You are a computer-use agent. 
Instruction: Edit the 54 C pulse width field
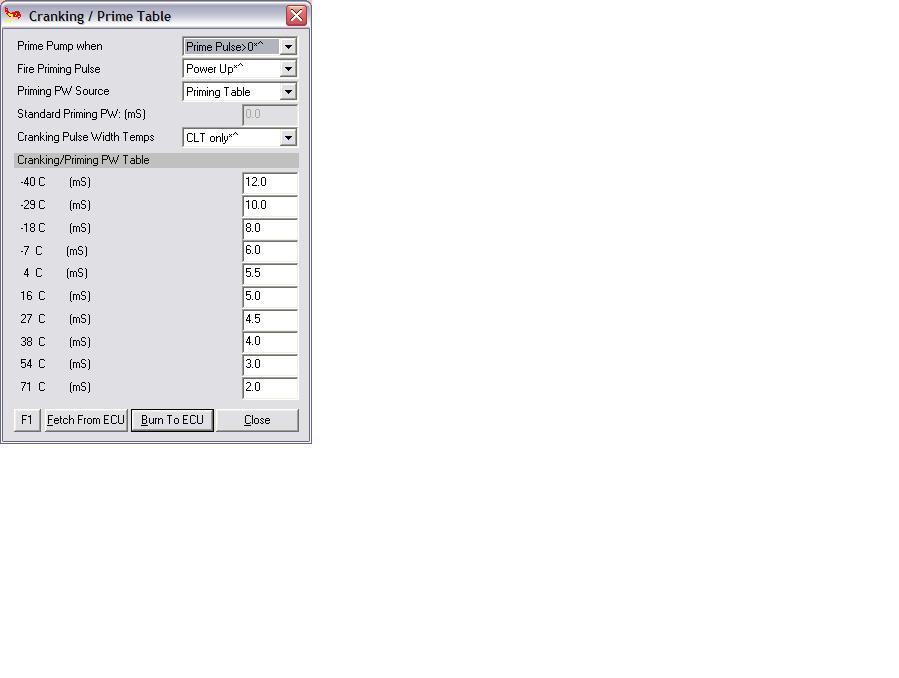tap(270, 365)
